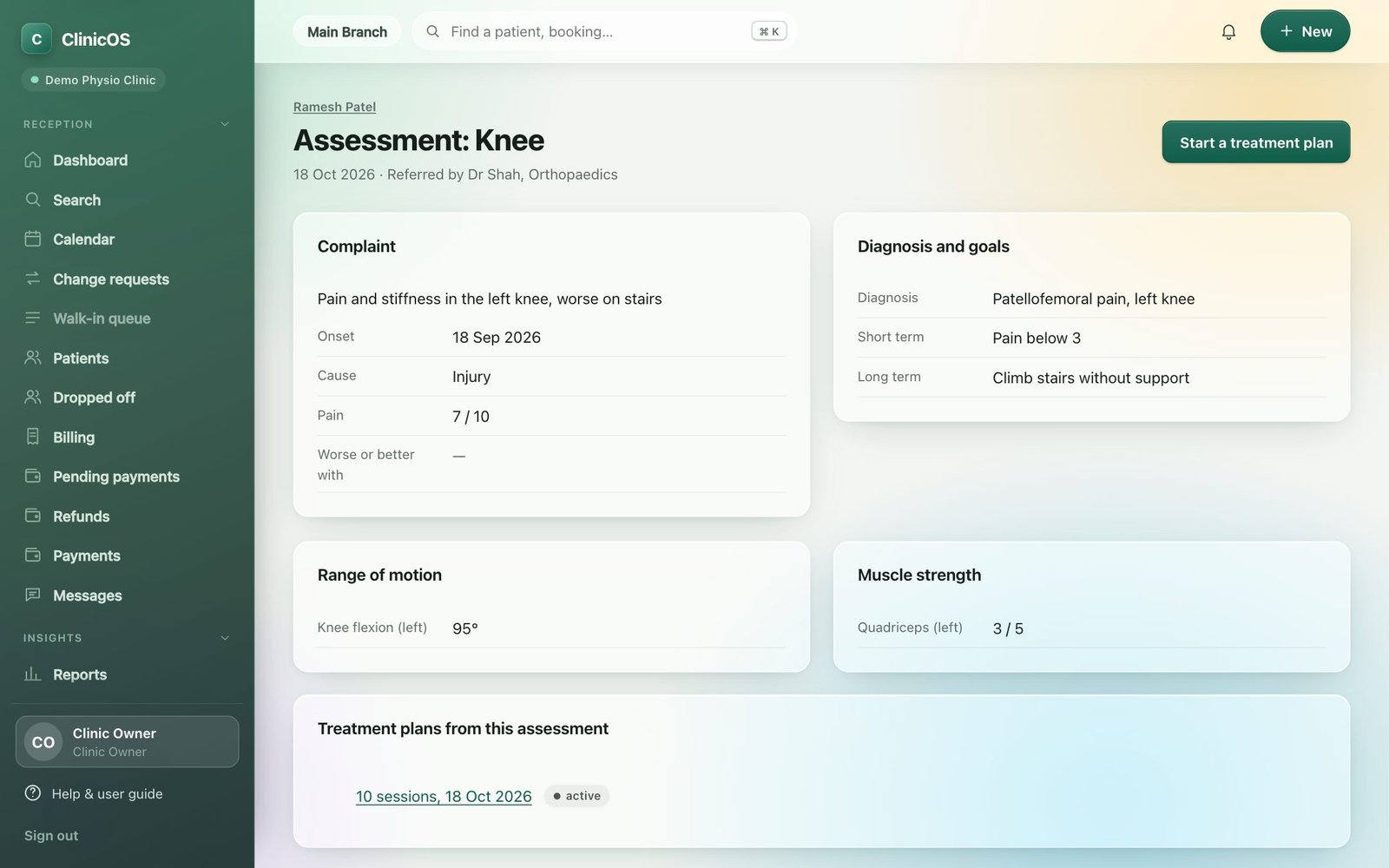Click the New button
Viewport: 1389px width, 868px height.
coord(1305,31)
